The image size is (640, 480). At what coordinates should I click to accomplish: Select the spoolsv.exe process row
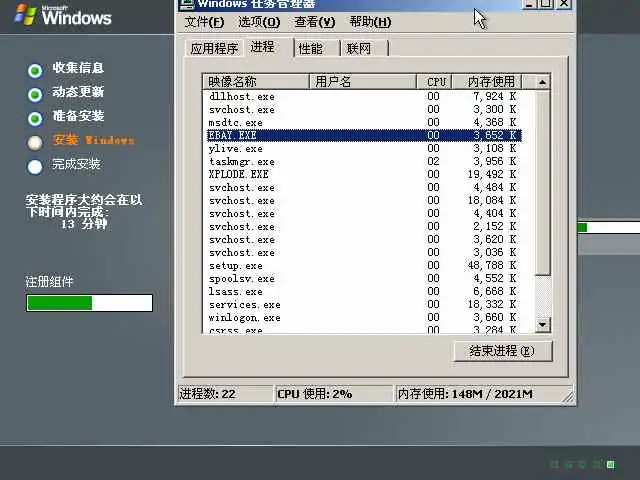tap(364, 278)
